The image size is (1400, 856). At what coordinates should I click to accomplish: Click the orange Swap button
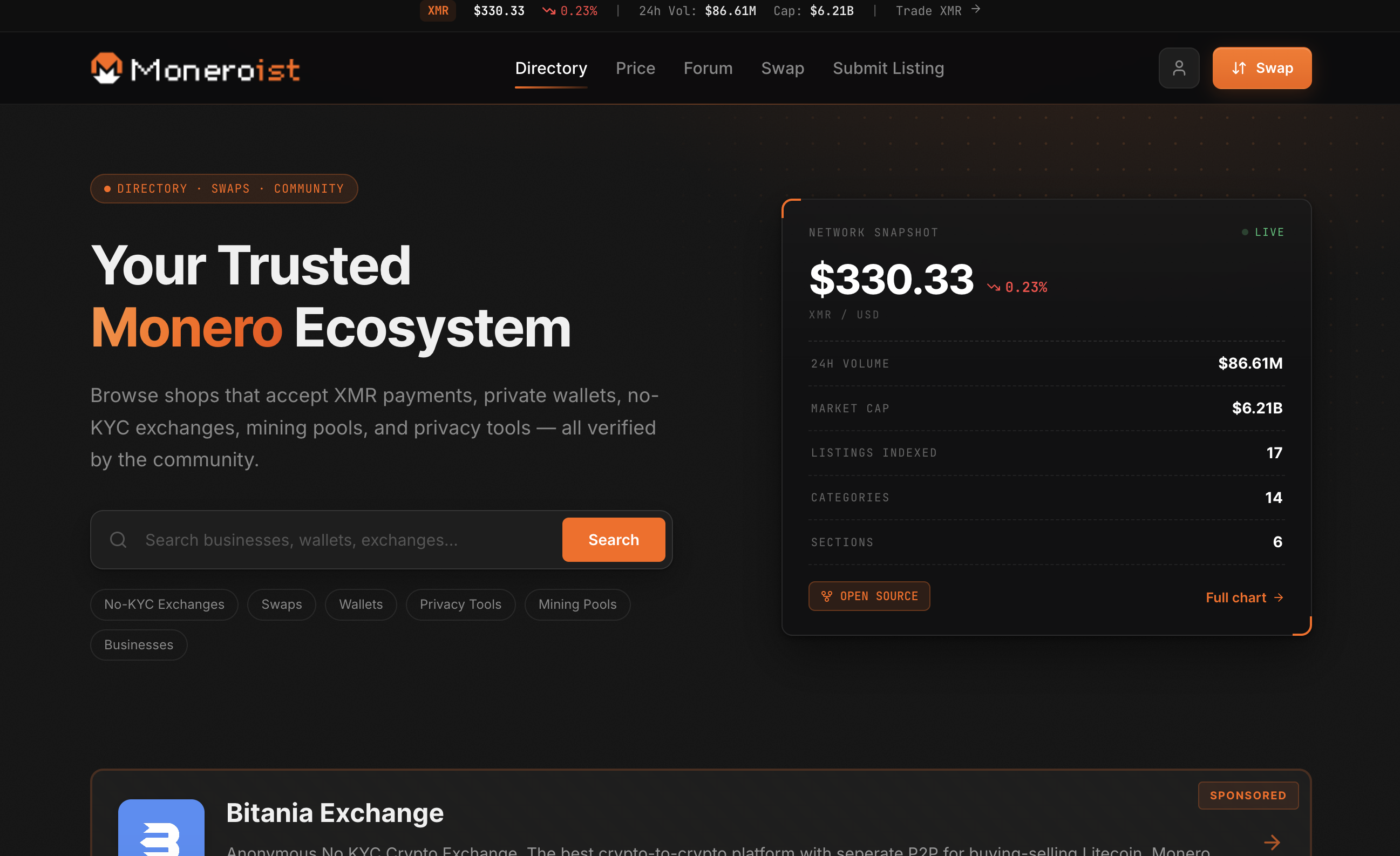pos(1262,68)
